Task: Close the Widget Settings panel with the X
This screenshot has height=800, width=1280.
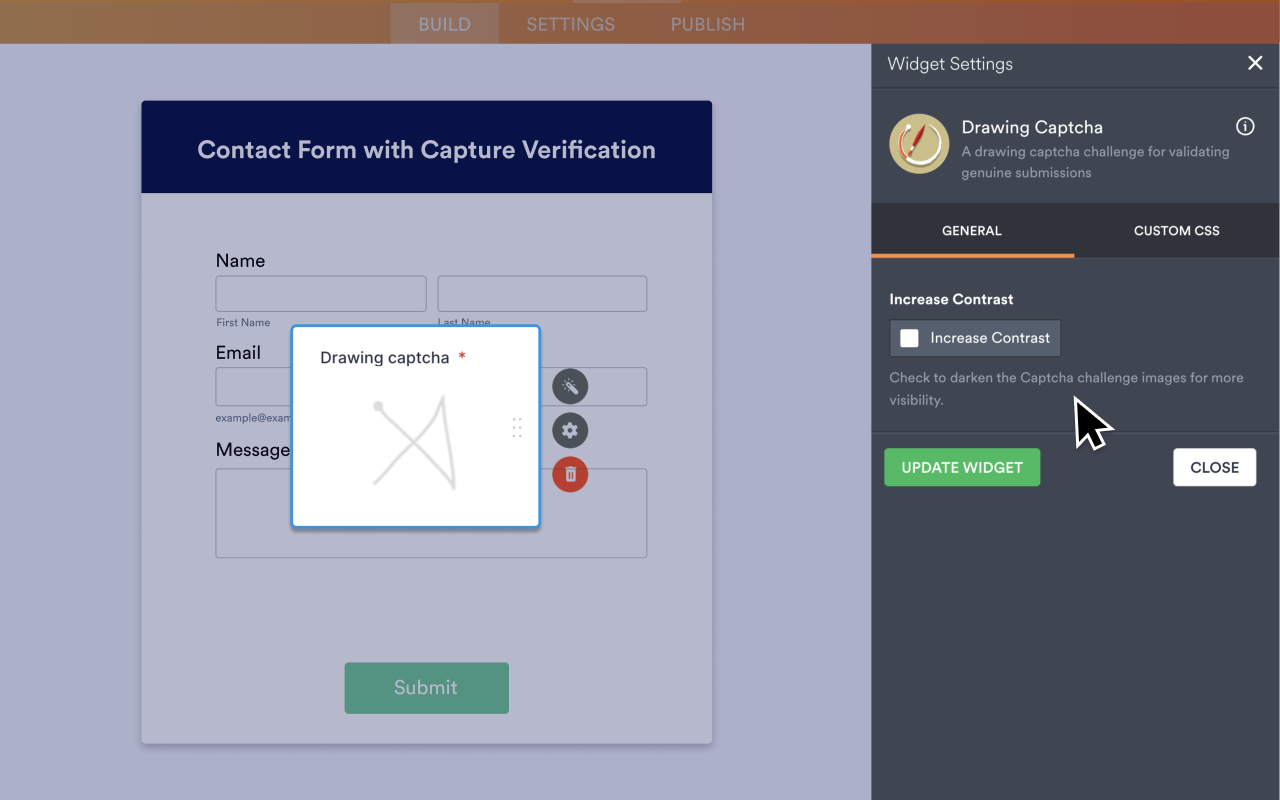Action: pos(1255,63)
